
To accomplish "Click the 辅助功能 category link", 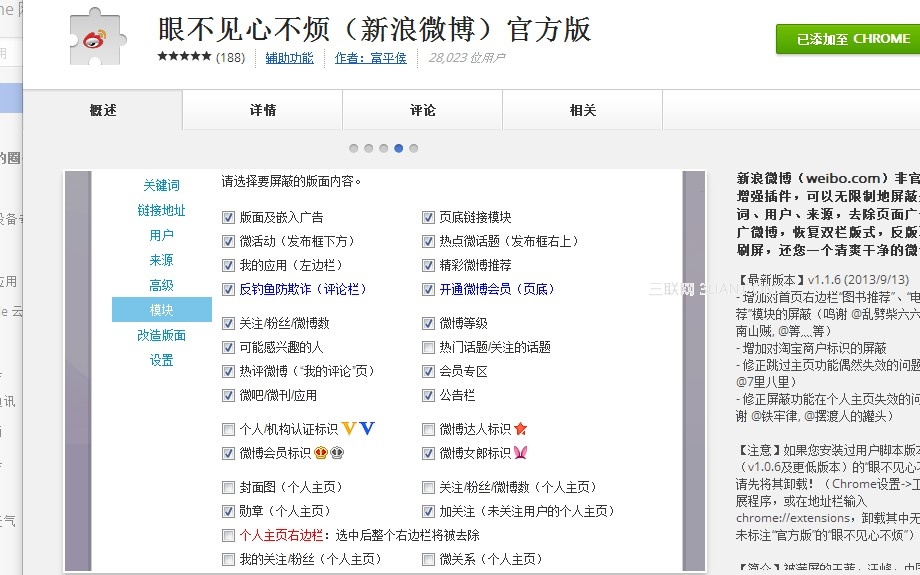I will (x=289, y=58).
